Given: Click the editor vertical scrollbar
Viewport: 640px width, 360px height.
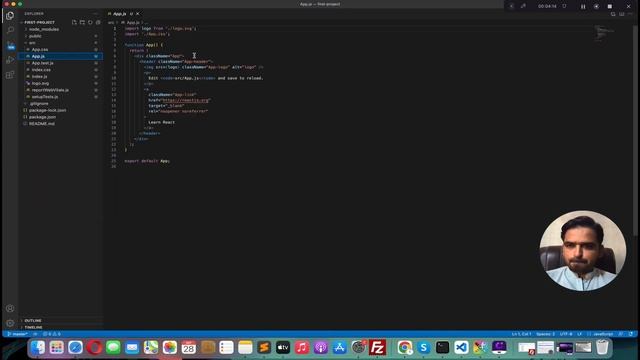Looking at the screenshot, I should tap(636, 130).
